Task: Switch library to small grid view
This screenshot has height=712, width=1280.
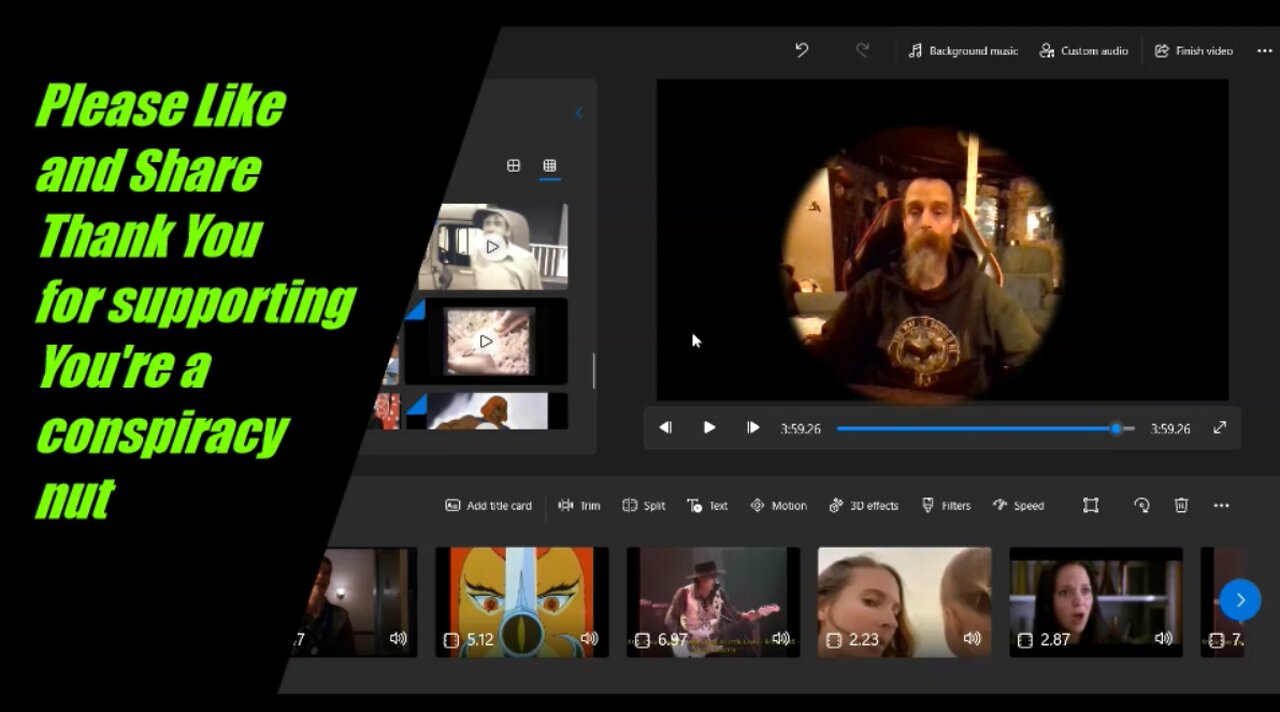Action: click(x=549, y=165)
